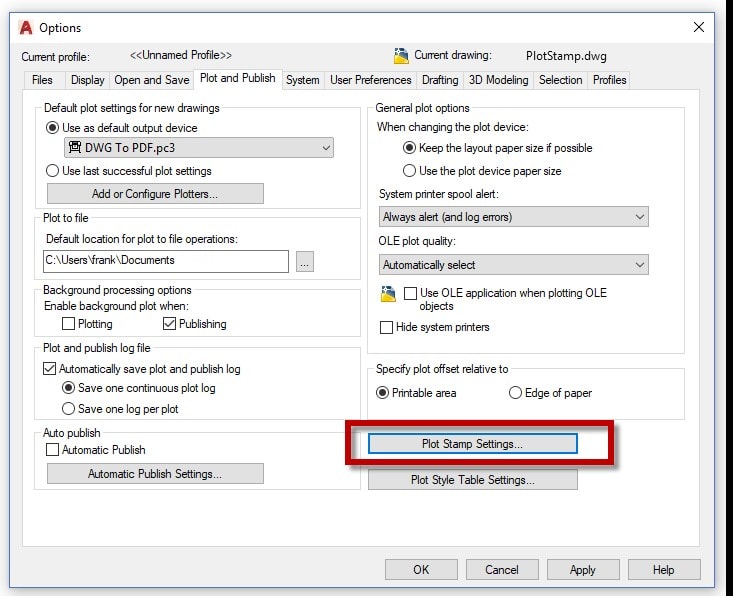Click the Cancel button

point(502,569)
